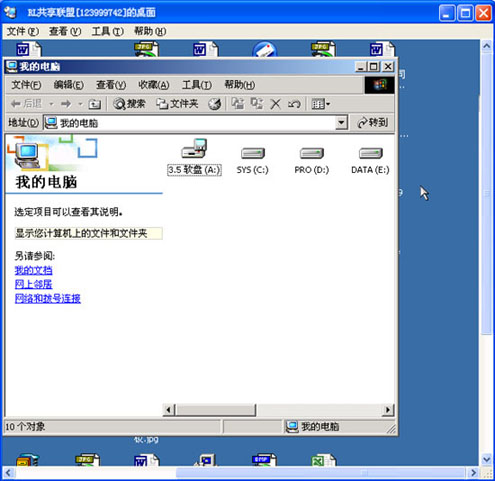Click the delete X toolbar icon
Image resolution: width=495 pixels, height=481 pixels.
[x=275, y=104]
